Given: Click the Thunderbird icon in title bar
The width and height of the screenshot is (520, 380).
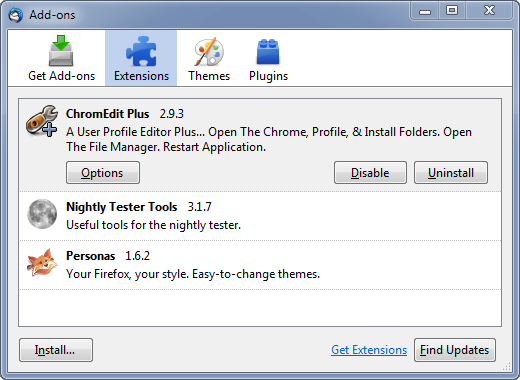Looking at the screenshot, I should click(16, 15).
